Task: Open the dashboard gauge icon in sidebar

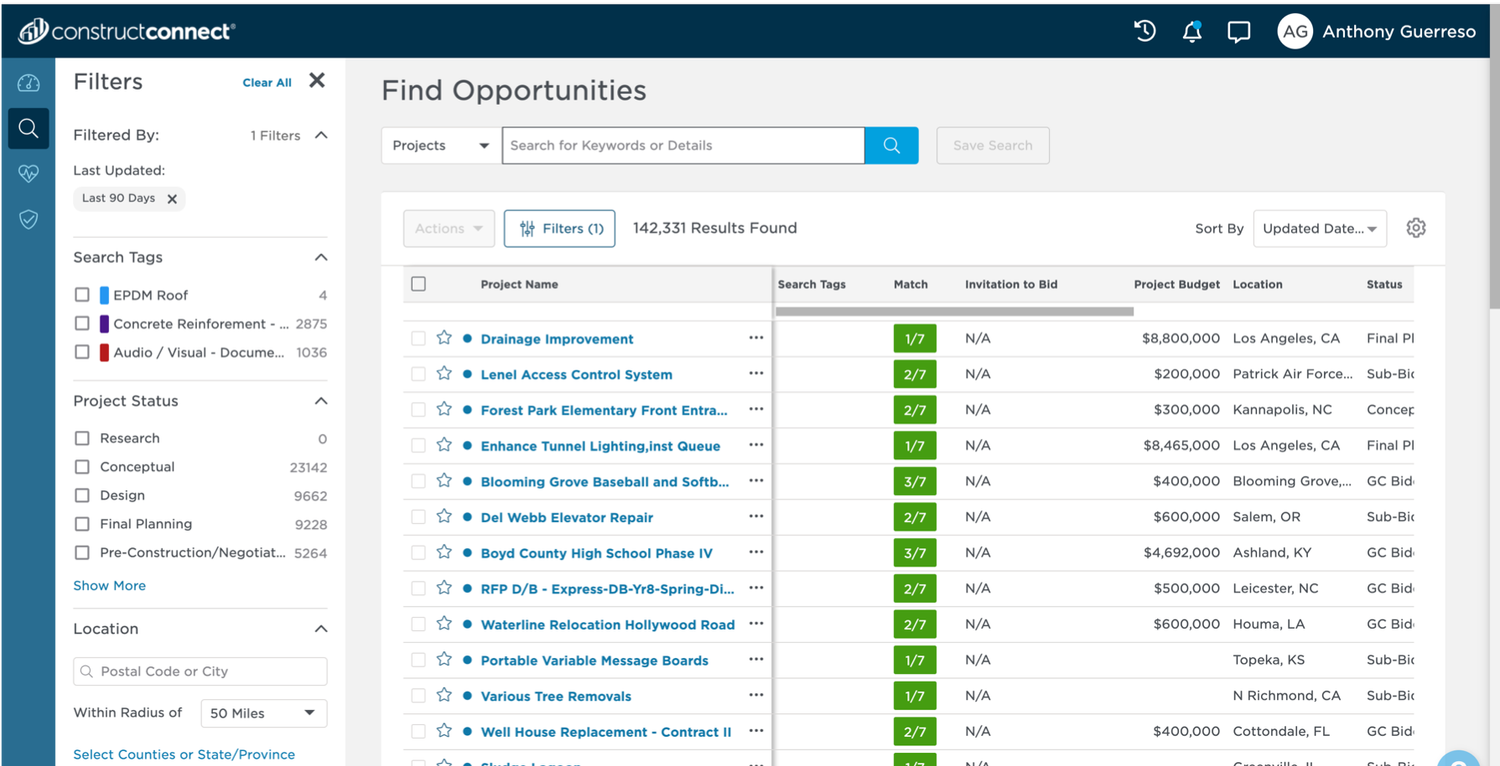Action: 28,83
